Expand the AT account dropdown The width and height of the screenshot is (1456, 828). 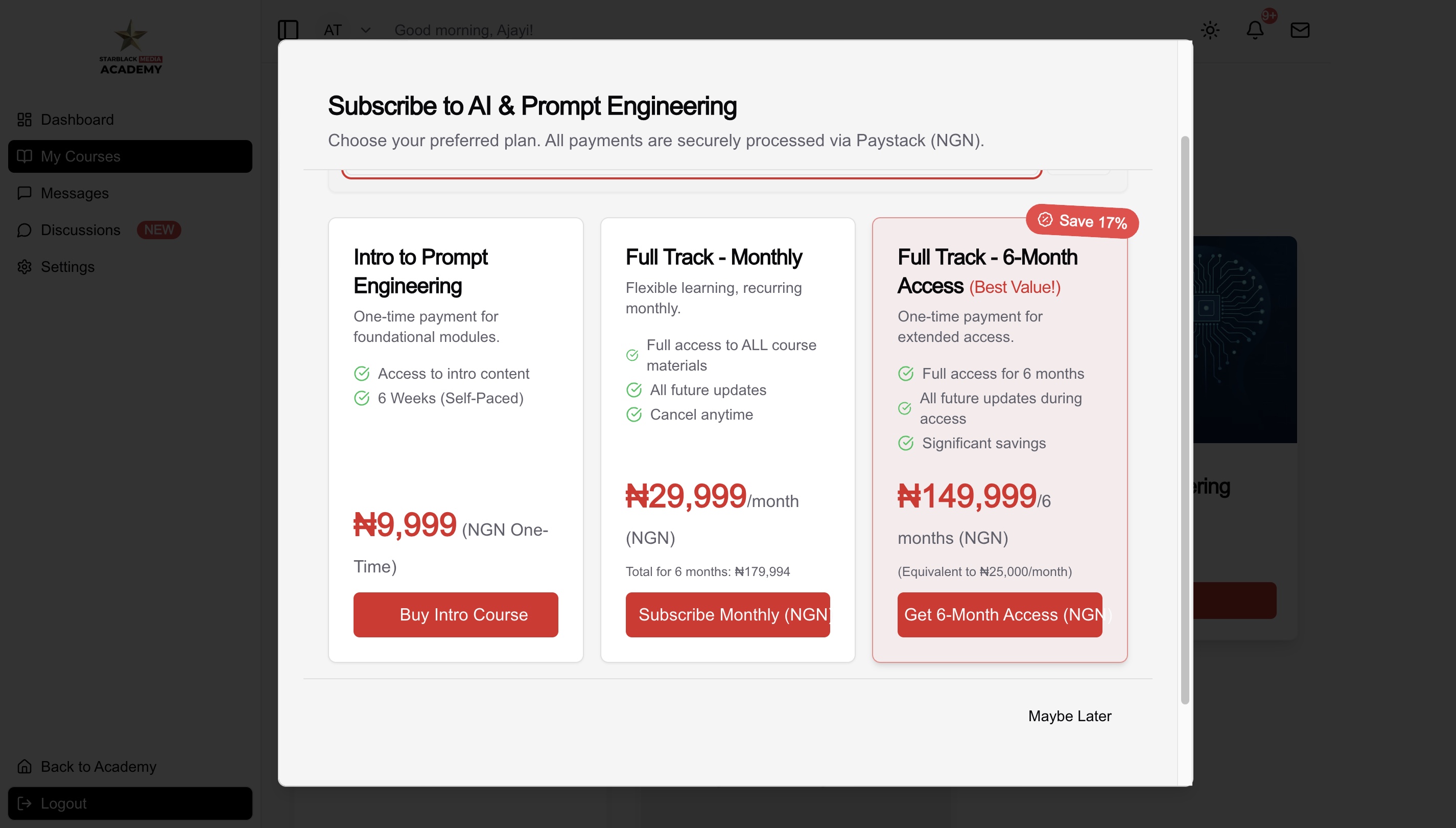coord(365,30)
